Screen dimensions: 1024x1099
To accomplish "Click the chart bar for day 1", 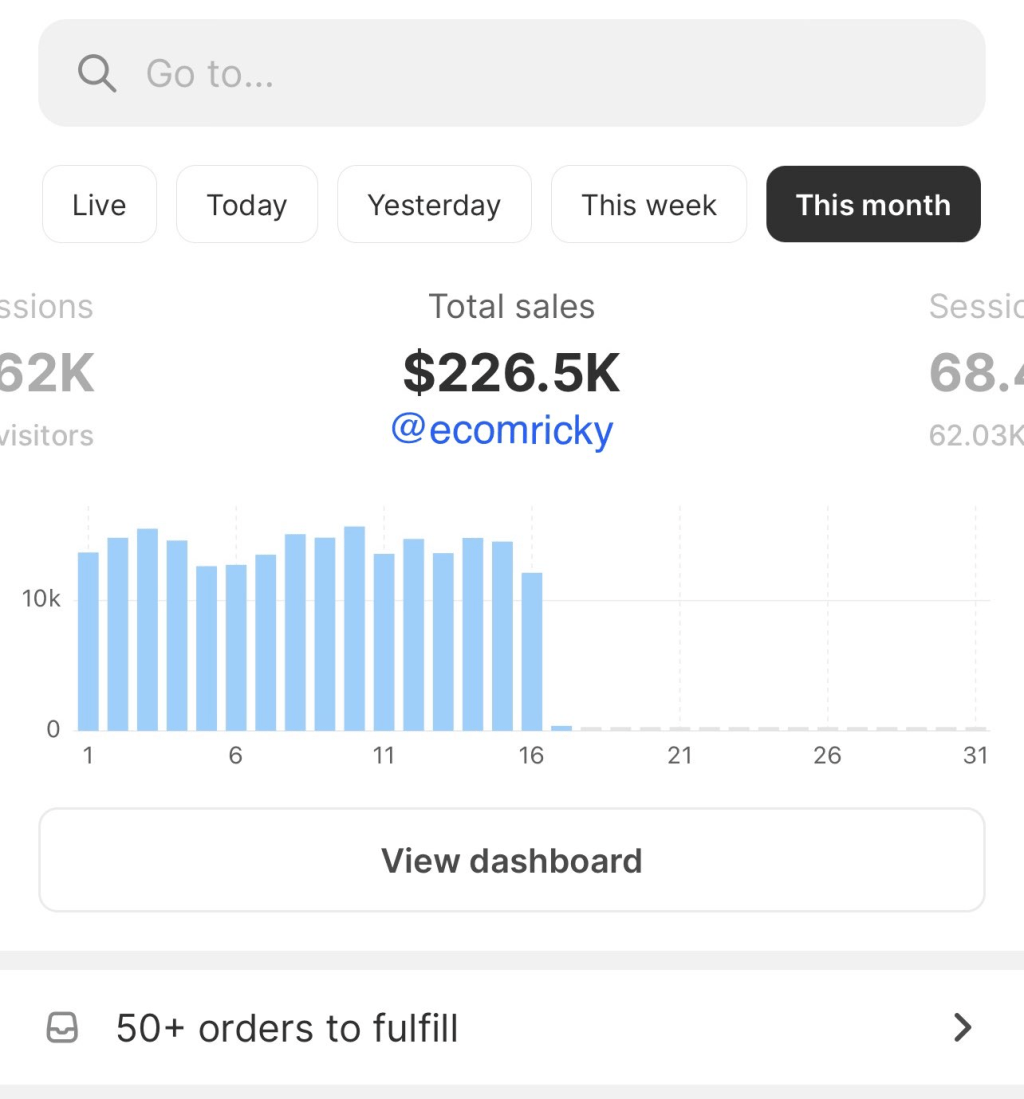I will point(87,640).
